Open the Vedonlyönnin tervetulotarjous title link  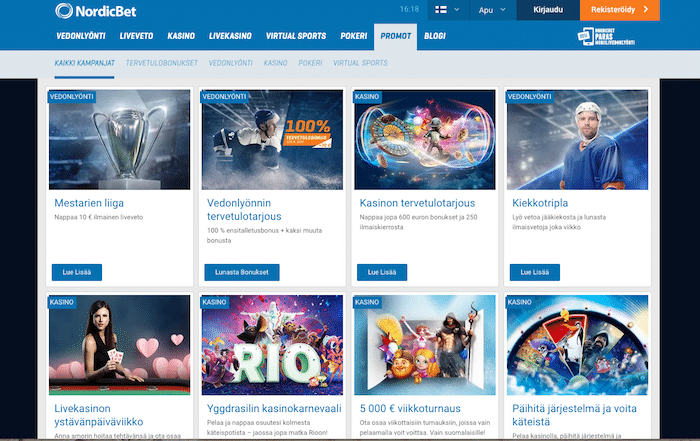point(244,210)
